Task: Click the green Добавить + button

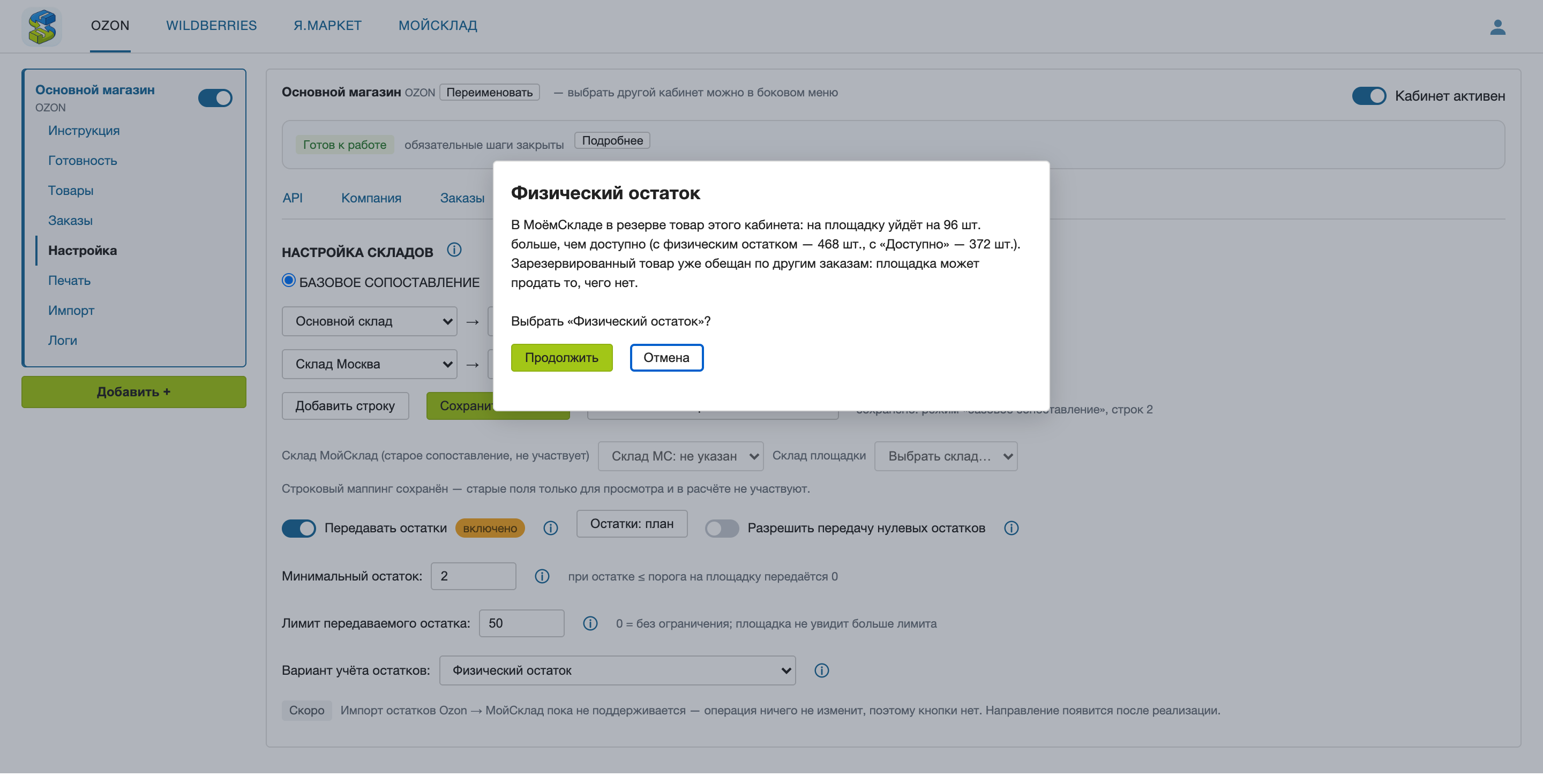Action: point(133,391)
